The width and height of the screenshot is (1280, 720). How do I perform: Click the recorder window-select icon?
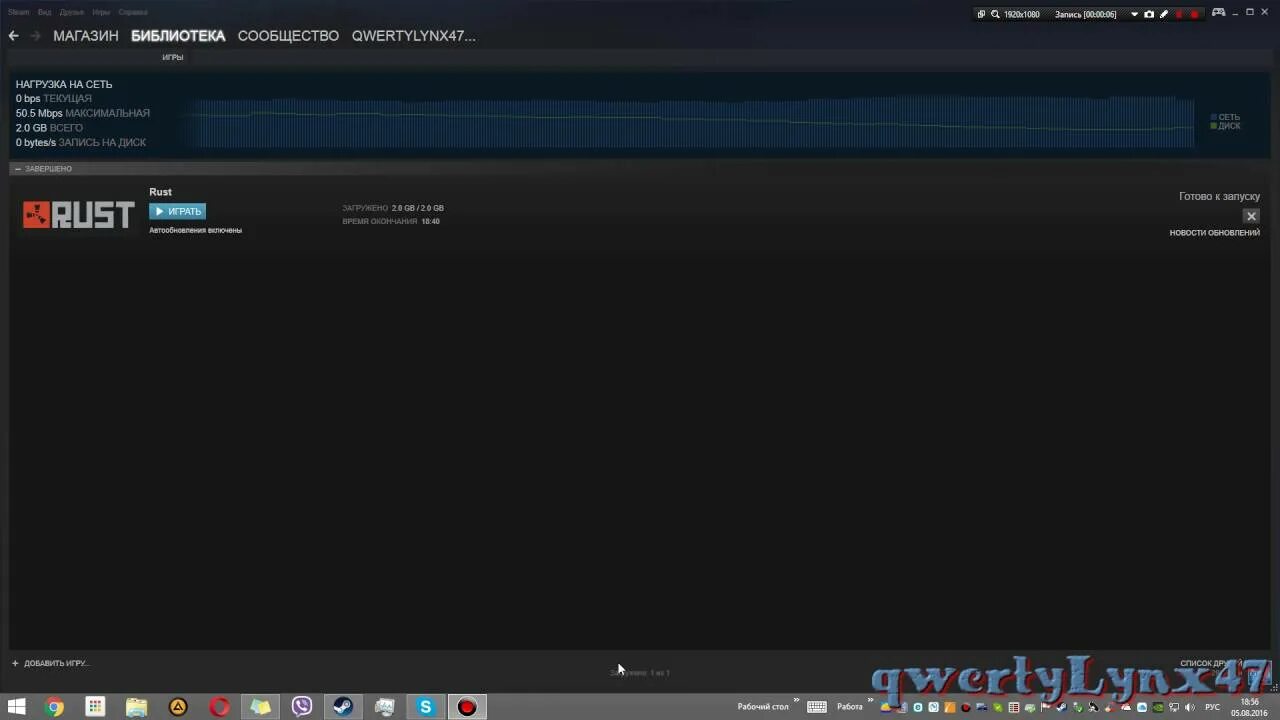pos(981,14)
